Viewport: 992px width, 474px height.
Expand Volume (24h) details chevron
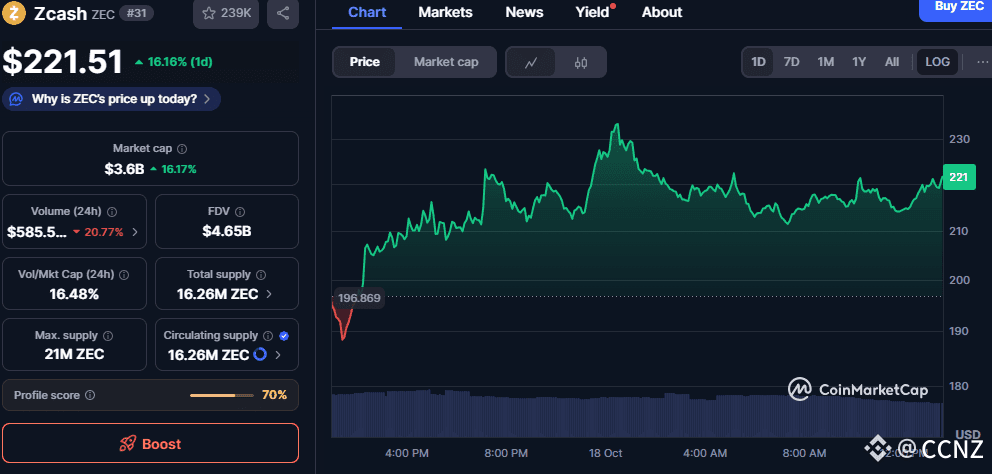click(135, 232)
